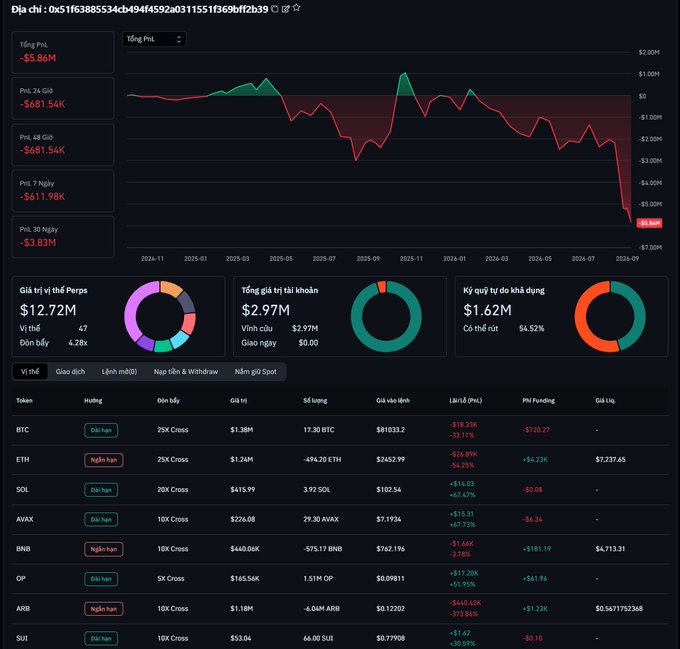
Task: Click the 1.51M OP quantity
Action: (x=318, y=578)
